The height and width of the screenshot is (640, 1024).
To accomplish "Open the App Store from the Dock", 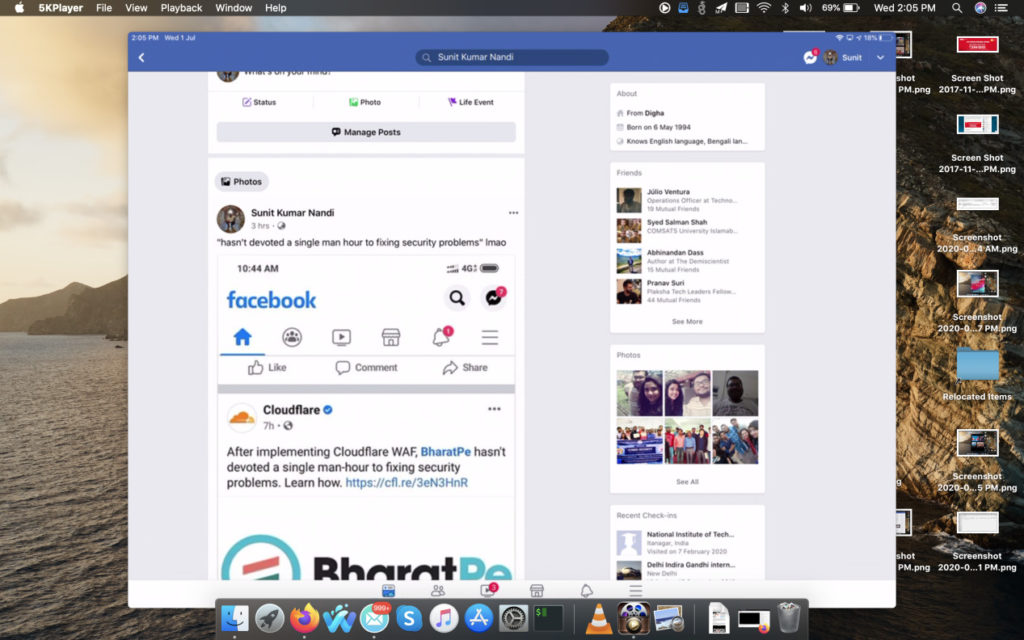I will click(x=479, y=618).
